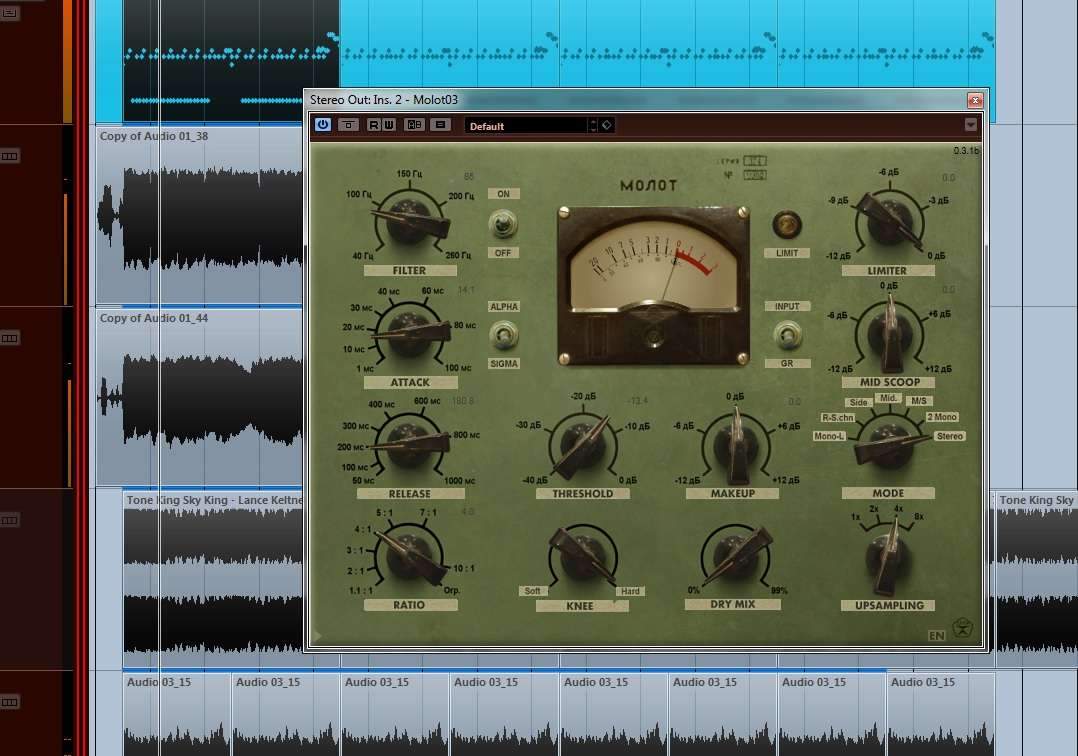Screen dimensions: 1078x756
Task: Enable Write automation (W) button
Action: (388, 124)
